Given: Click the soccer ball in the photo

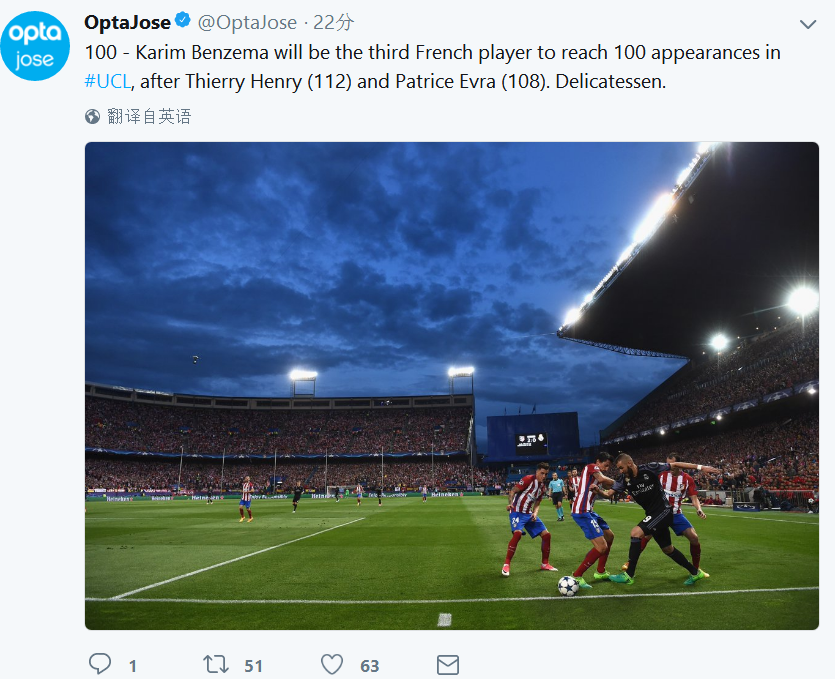Looking at the screenshot, I should coord(568,586).
